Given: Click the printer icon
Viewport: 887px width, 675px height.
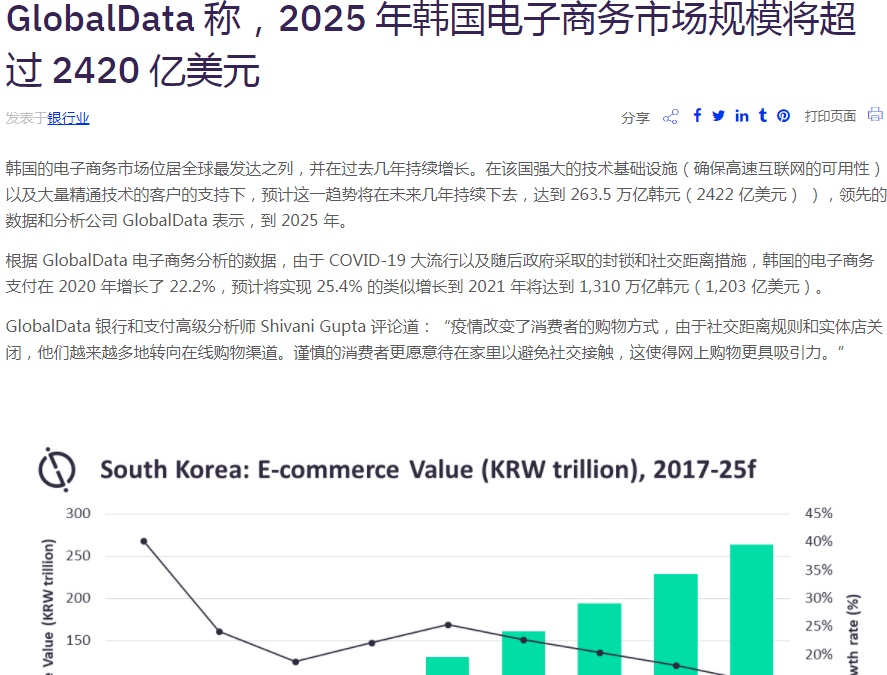Looking at the screenshot, I should coord(875,115).
